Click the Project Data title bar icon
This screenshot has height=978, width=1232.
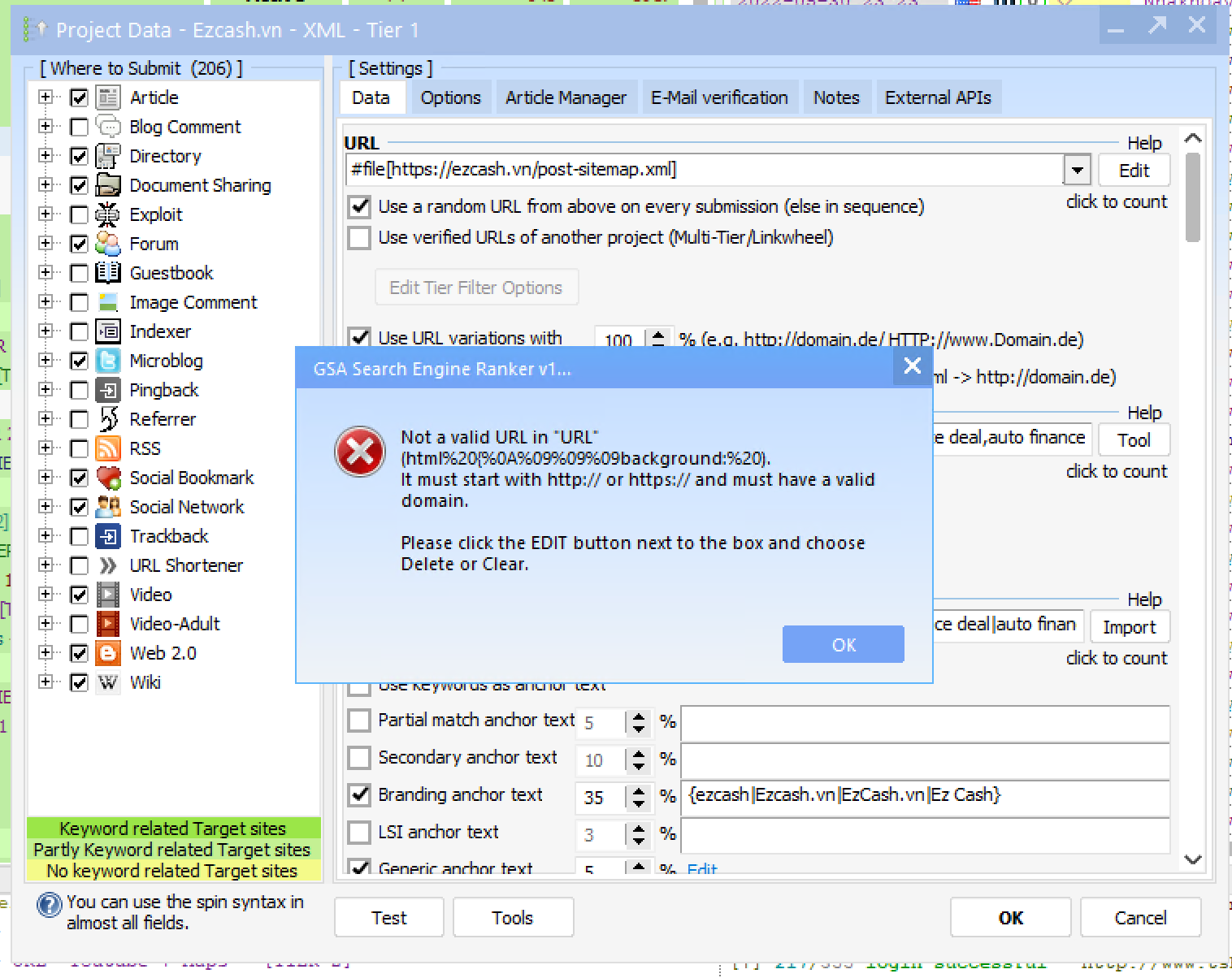click(36, 30)
